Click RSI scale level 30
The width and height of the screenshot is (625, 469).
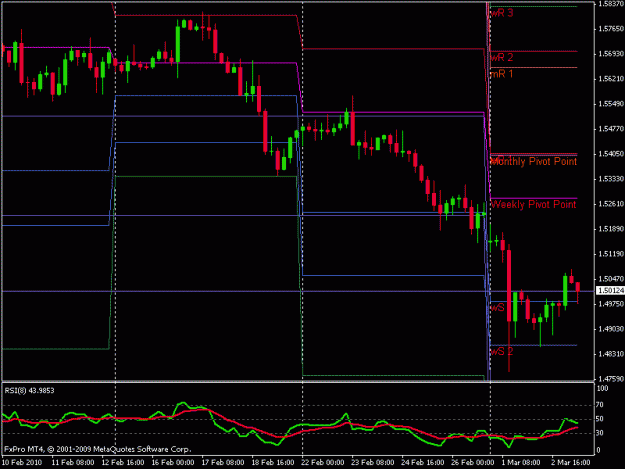601,433
